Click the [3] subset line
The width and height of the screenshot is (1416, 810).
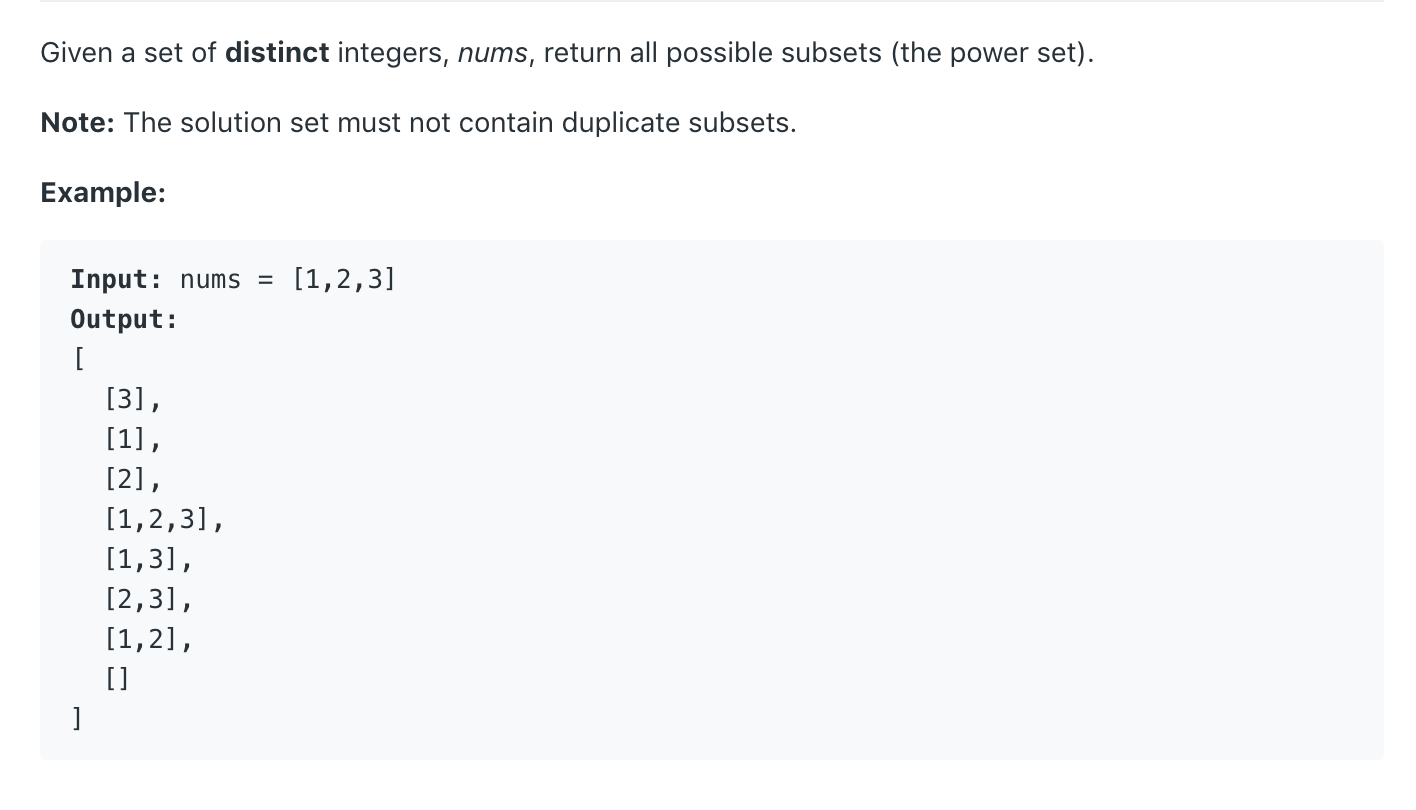point(132,400)
